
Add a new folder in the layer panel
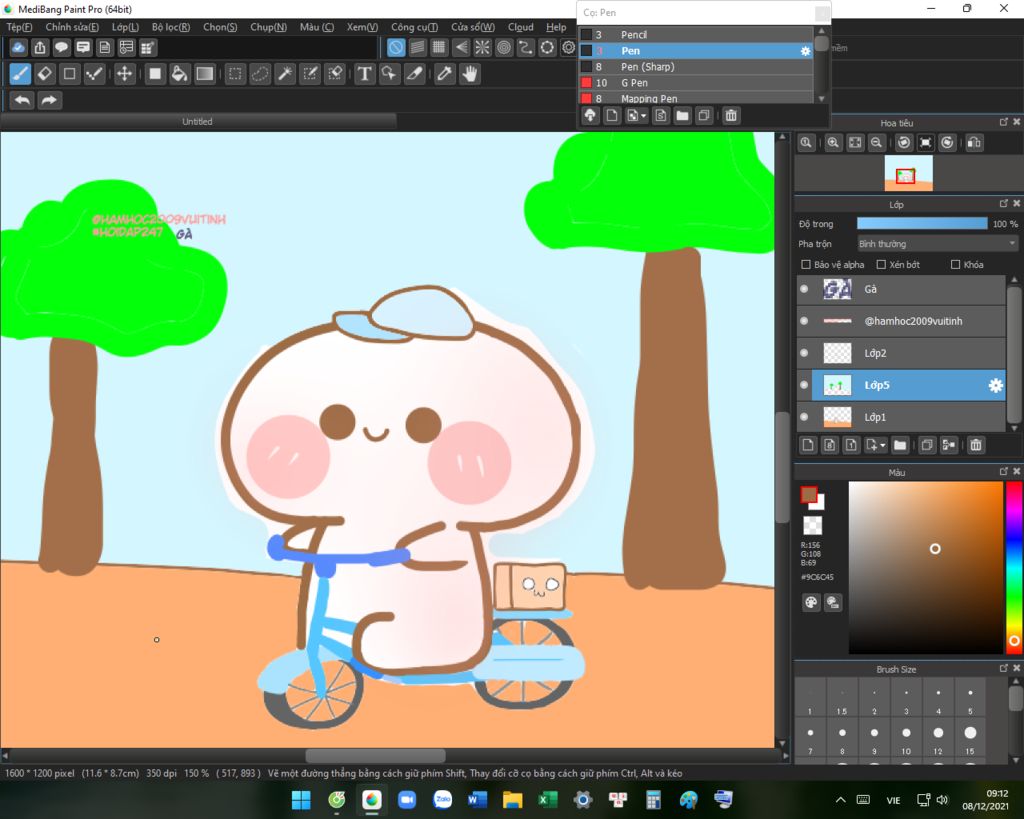[x=900, y=445]
